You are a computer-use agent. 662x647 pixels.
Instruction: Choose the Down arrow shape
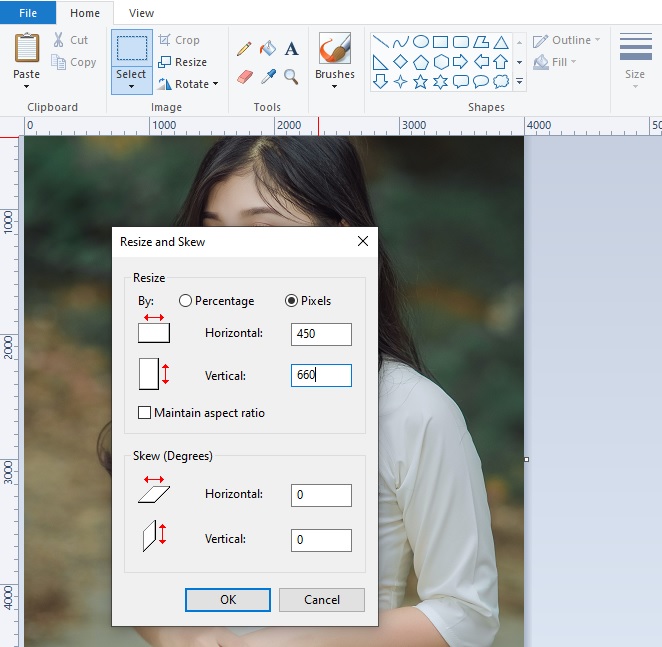(x=380, y=82)
